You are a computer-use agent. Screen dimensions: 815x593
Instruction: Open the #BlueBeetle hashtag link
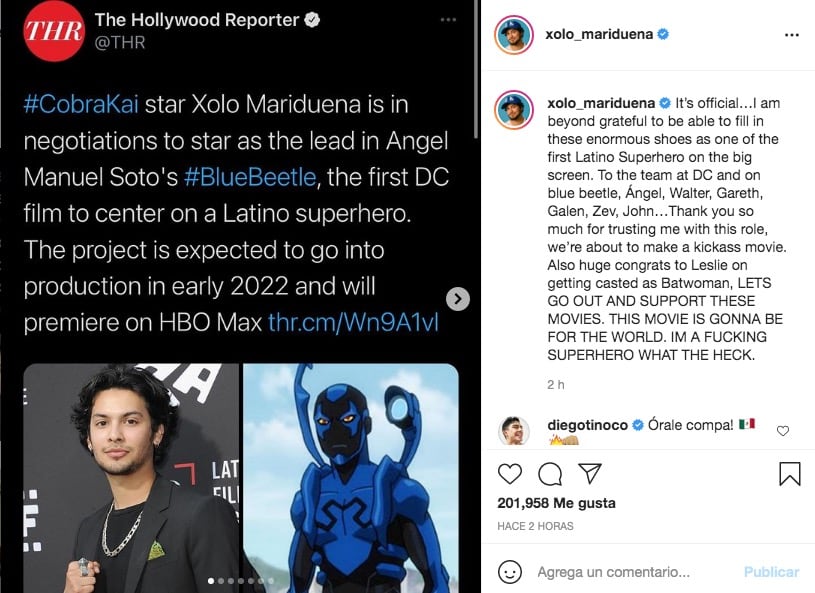click(250, 177)
